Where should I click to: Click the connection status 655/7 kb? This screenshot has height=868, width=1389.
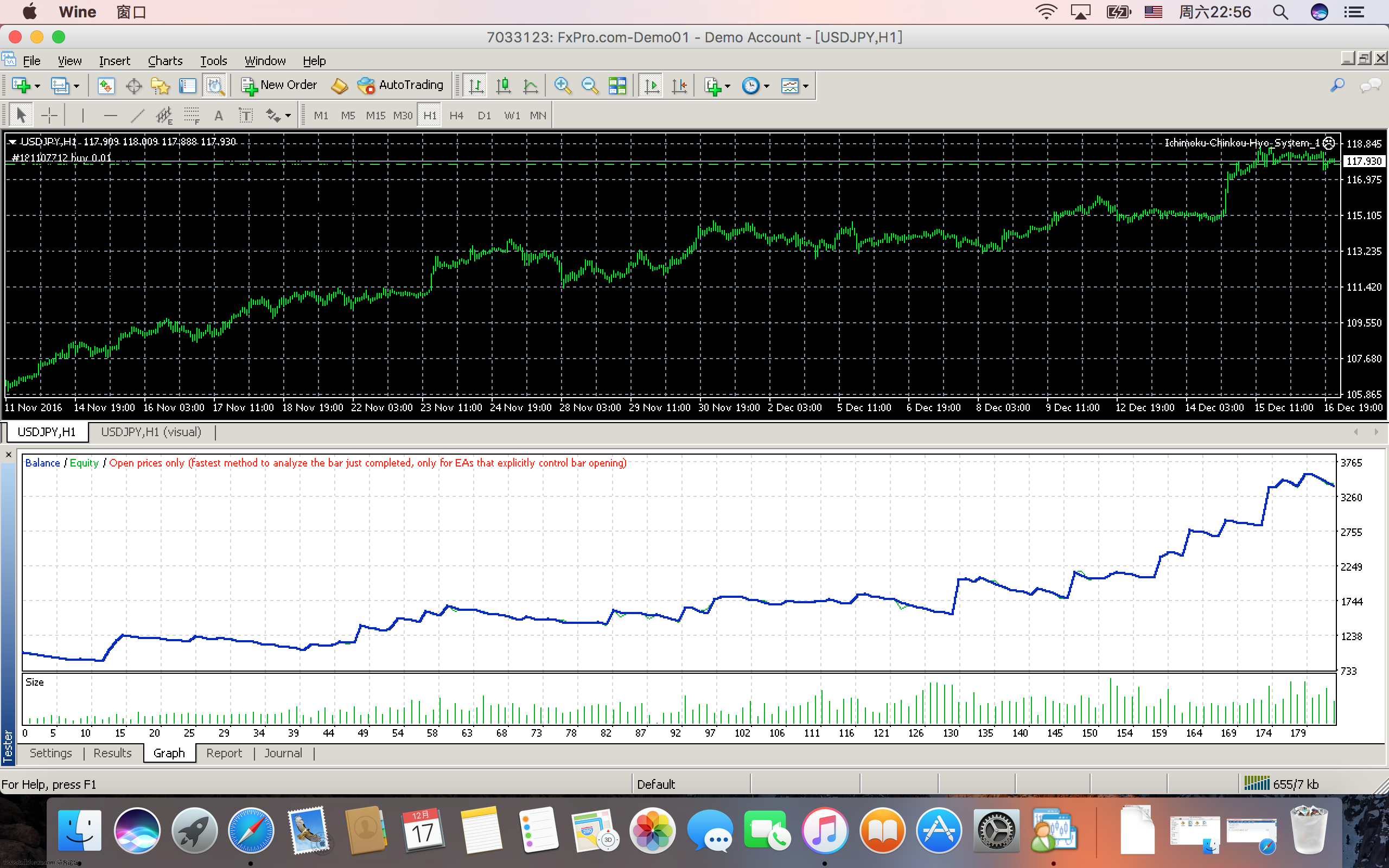(1281, 783)
